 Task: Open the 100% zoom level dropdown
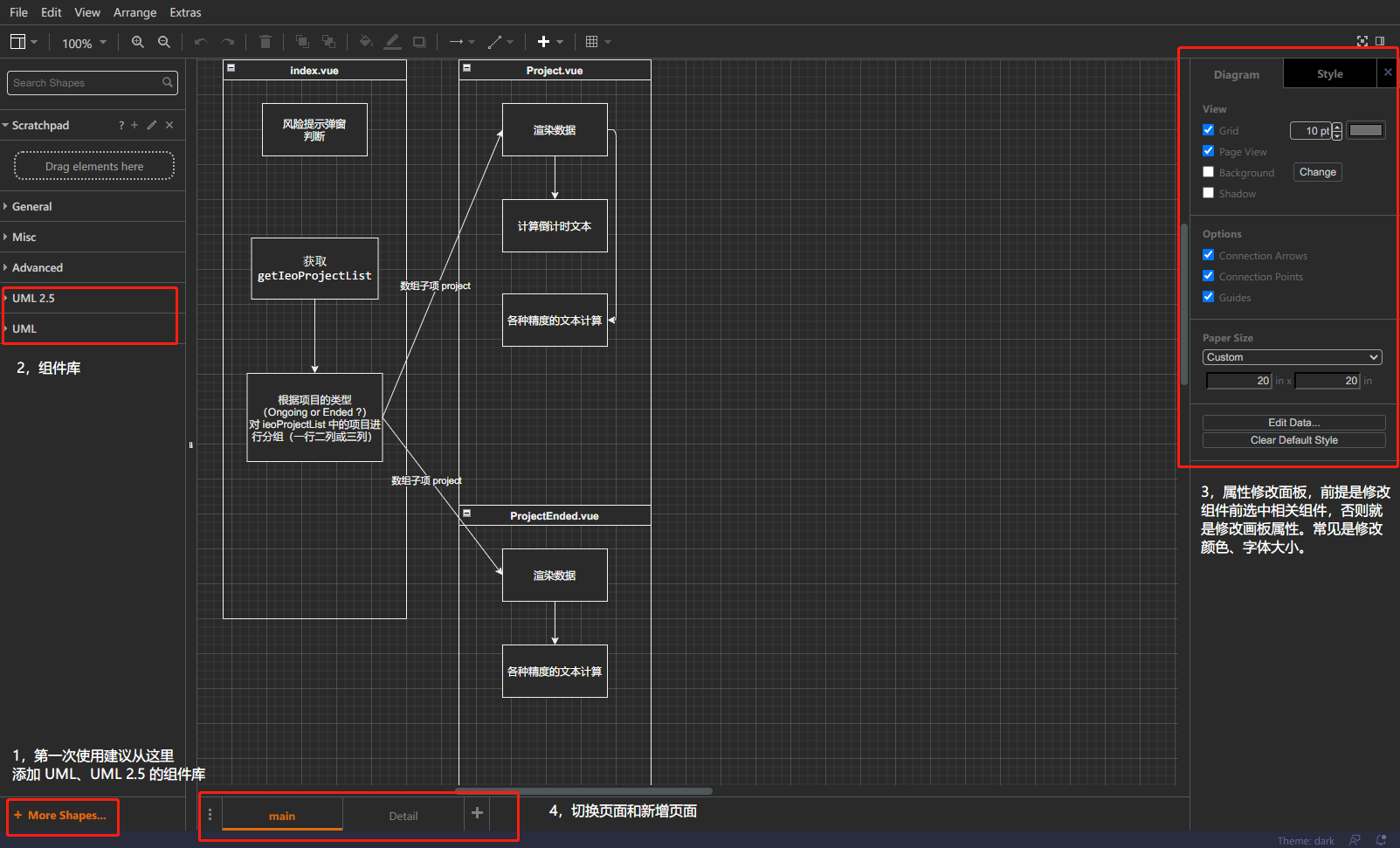click(84, 43)
